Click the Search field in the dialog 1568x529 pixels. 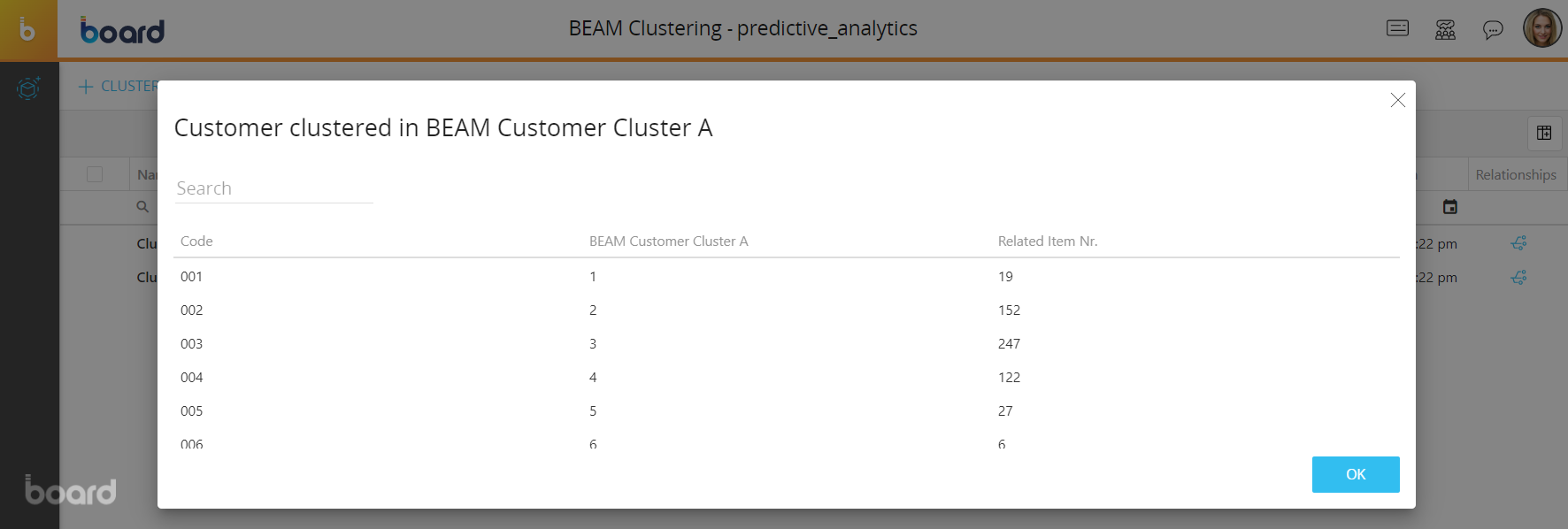(273, 188)
